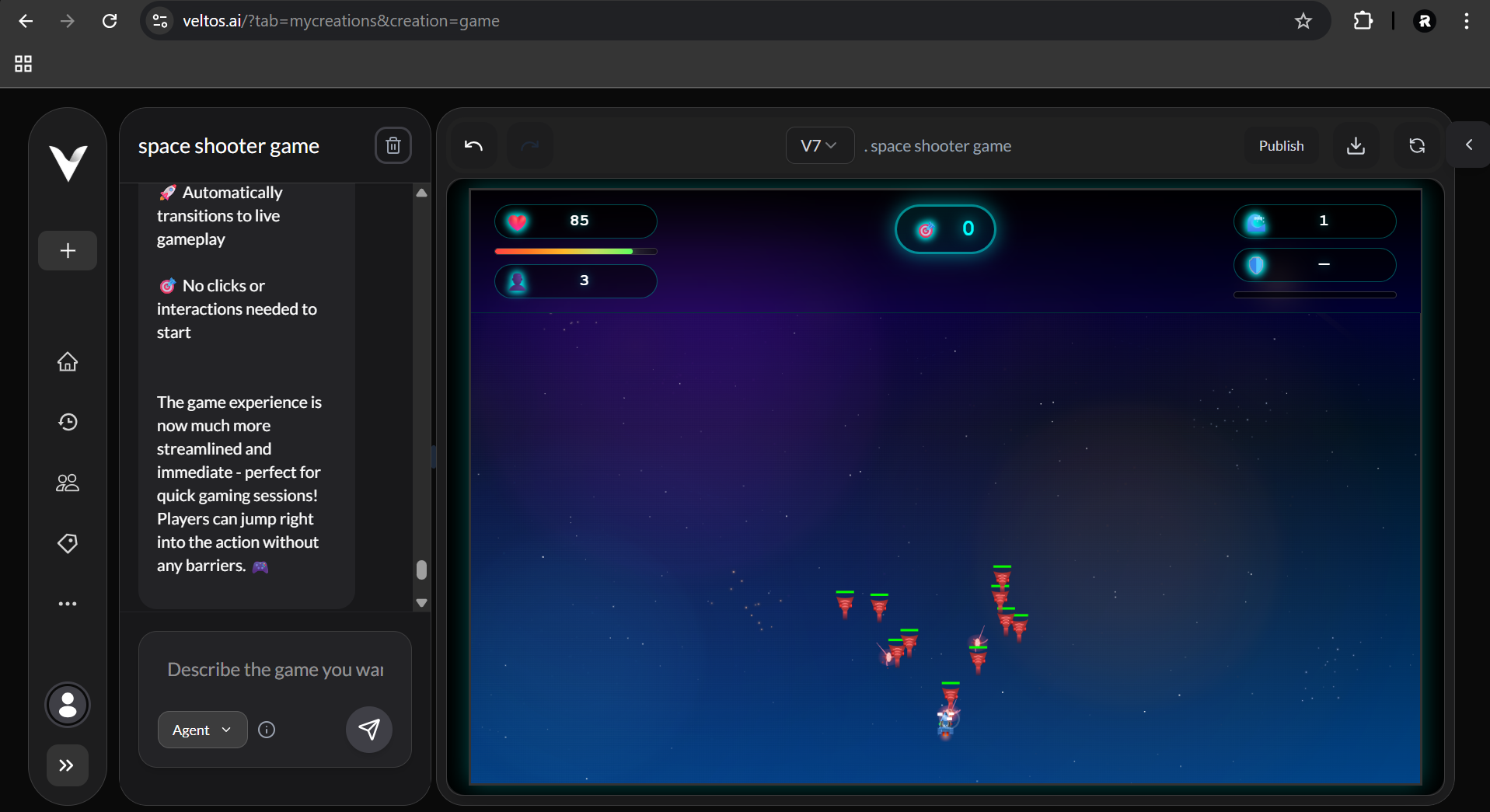Go to Home in the sidebar
This screenshot has height=812, width=1490.
pos(68,362)
